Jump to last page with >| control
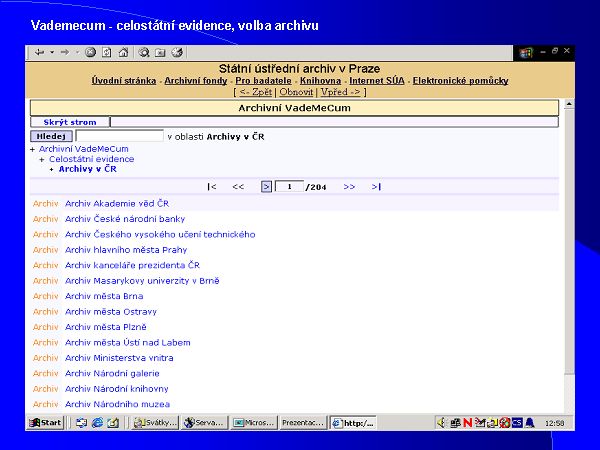 pyautogui.click(x=376, y=187)
